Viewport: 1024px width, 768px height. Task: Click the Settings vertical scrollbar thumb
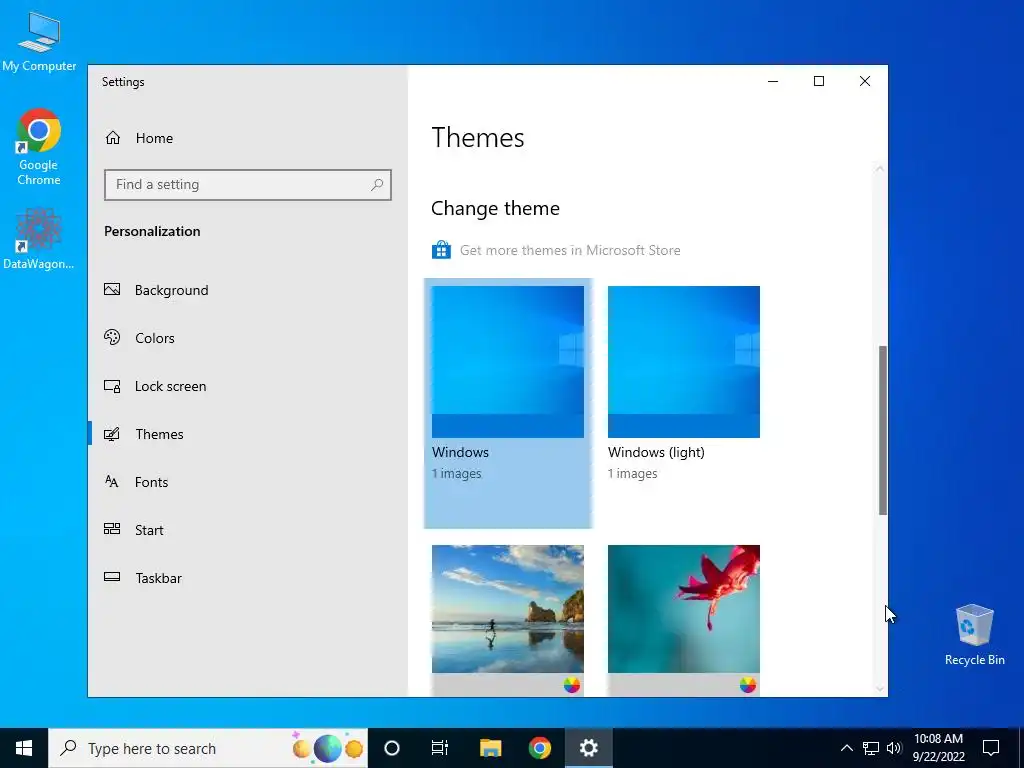click(882, 430)
